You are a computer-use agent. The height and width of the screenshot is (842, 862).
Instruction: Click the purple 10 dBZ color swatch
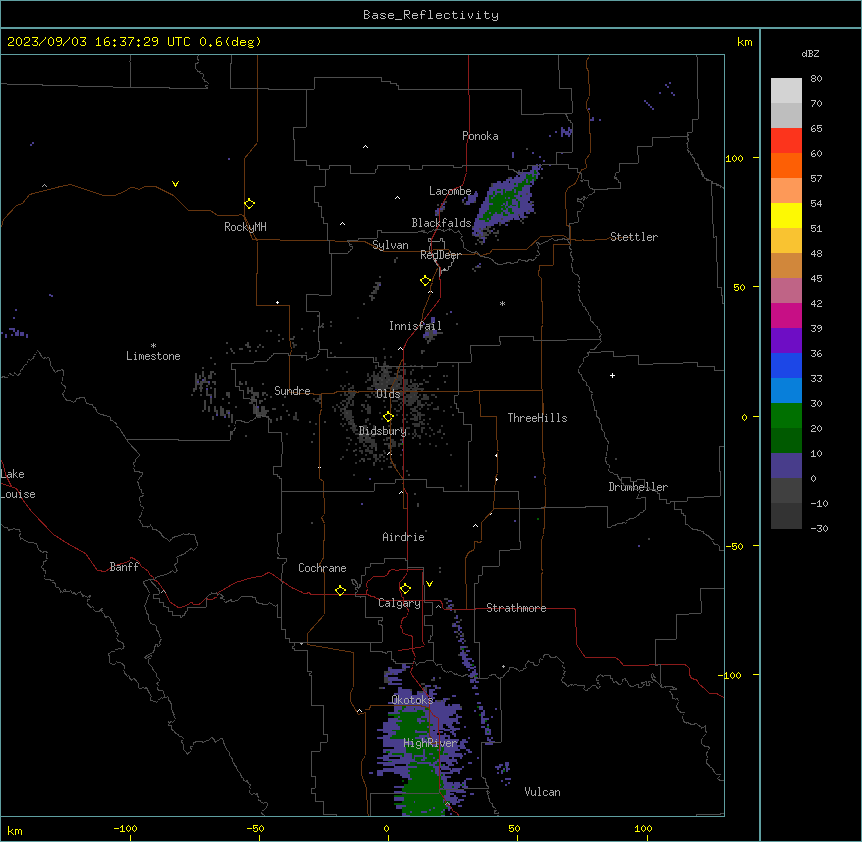[x=786, y=466]
